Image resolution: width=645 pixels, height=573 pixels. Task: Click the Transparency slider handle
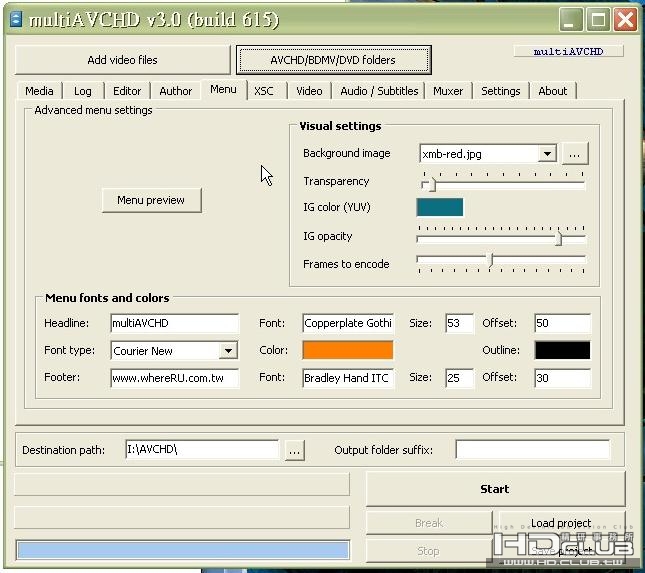428,184
